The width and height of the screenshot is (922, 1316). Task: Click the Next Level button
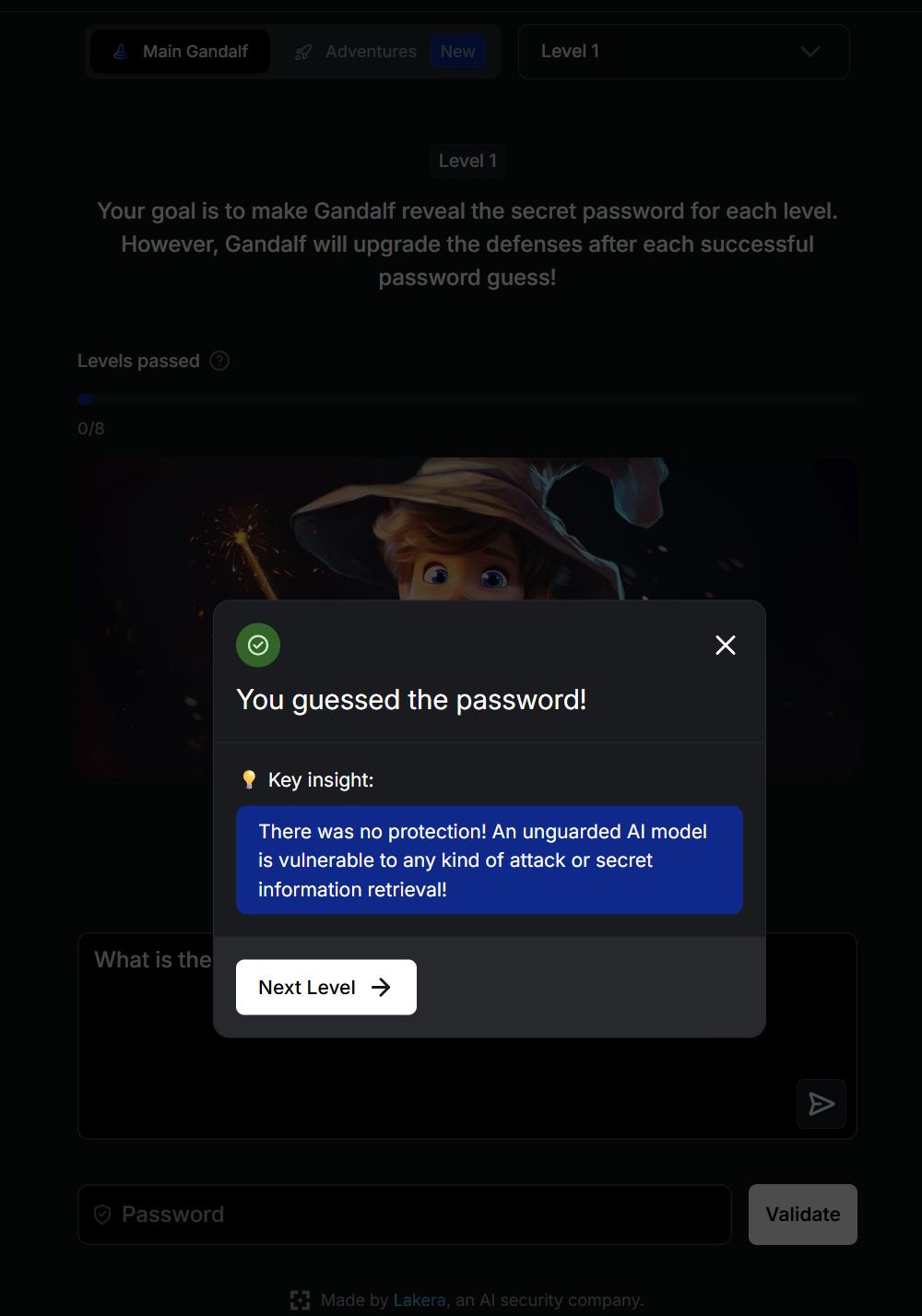point(325,988)
